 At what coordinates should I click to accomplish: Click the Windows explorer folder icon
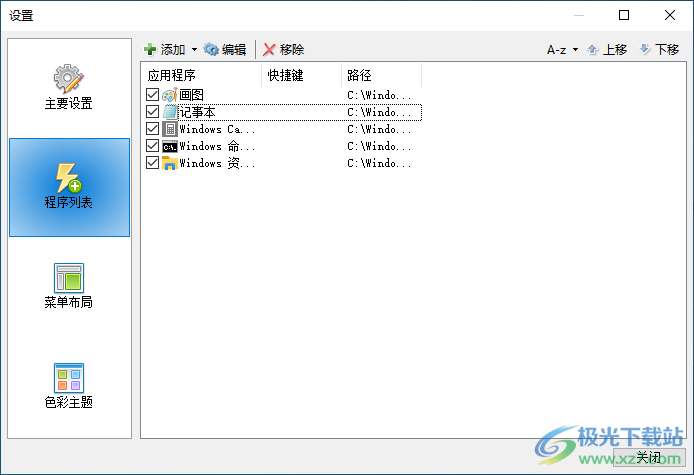[x=170, y=163]
